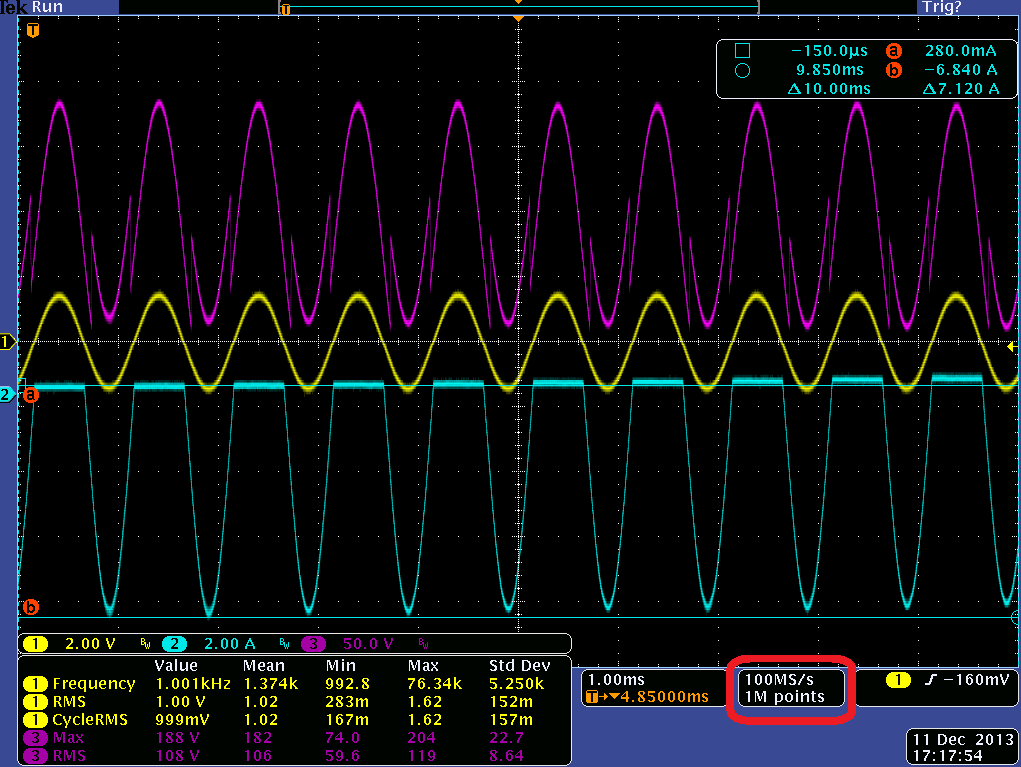1021x767 pixels.
Task: Click the 2.00 A channel 2 scale value
Action: (x=229, y=644)
